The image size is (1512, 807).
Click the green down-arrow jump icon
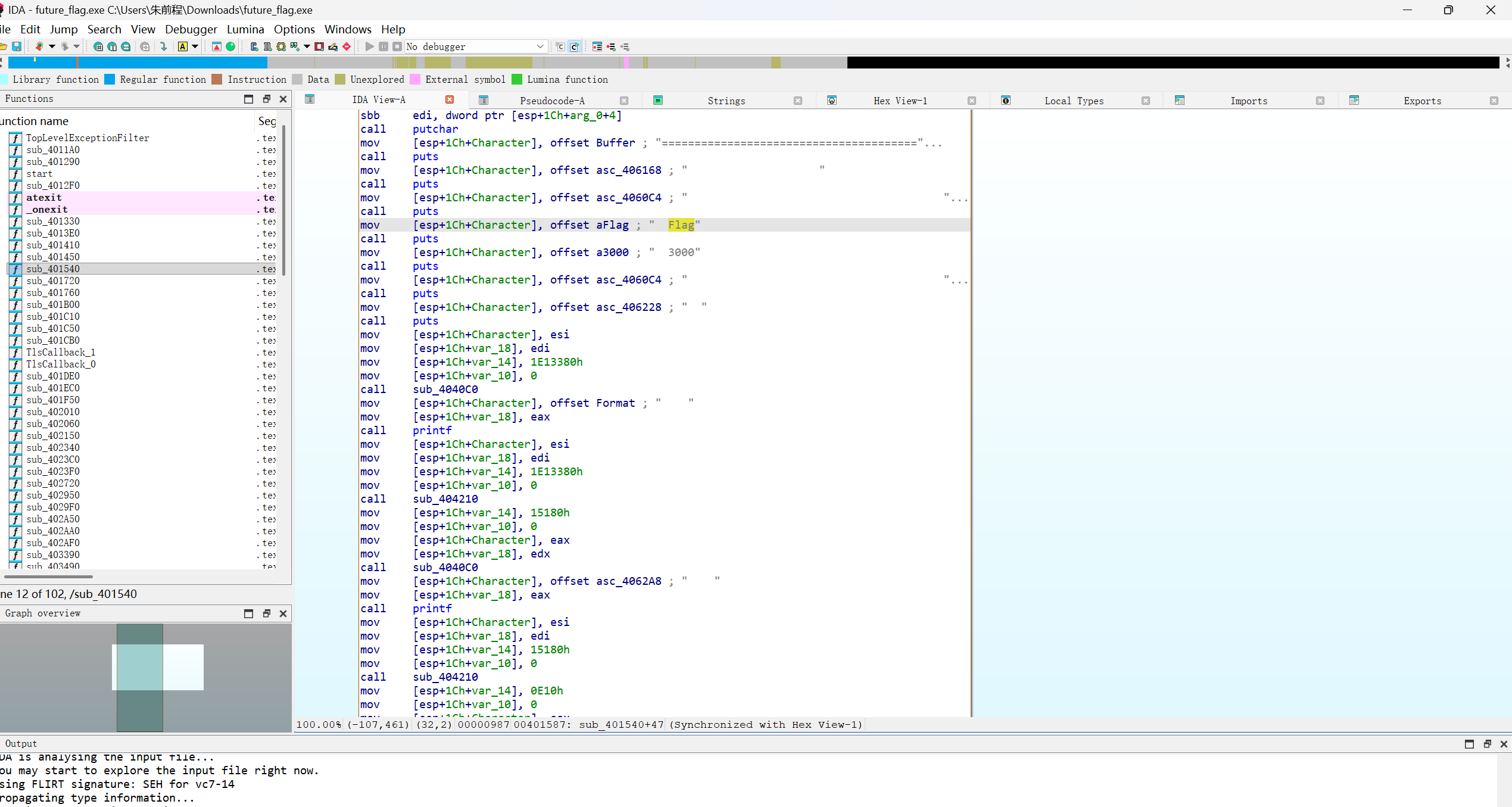pos(164,46)
